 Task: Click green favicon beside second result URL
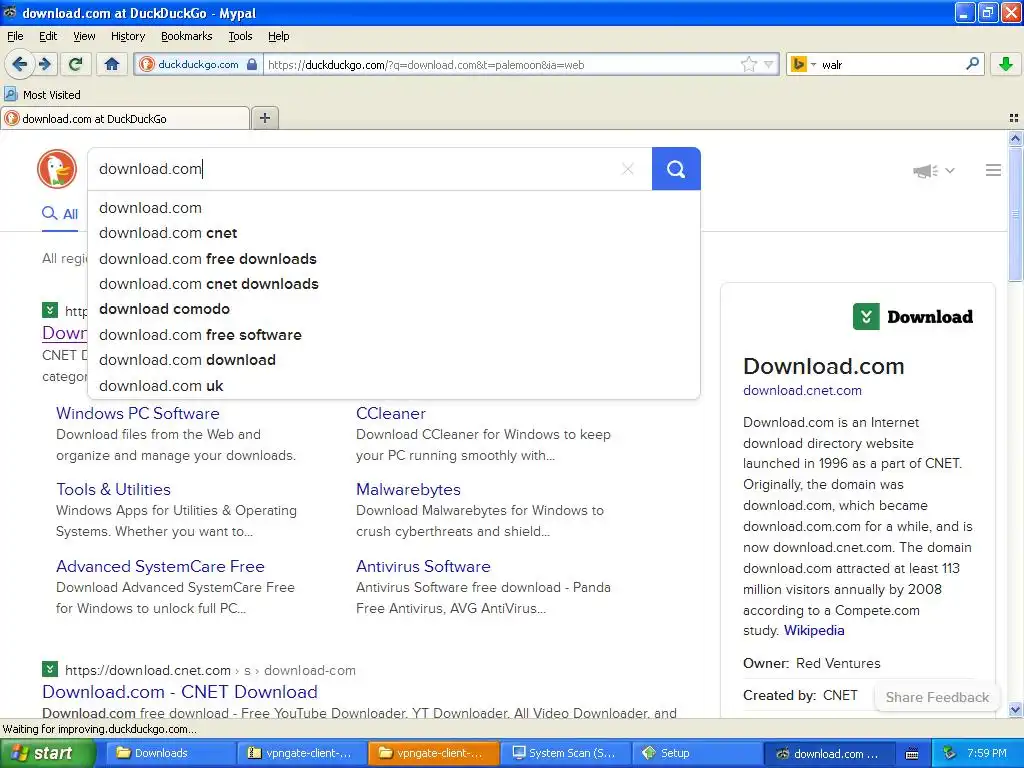50,669
